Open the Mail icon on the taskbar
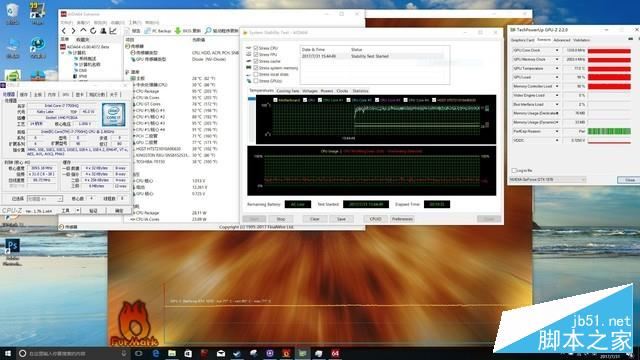This screenshot has height=360, width=640. click(221, 353)
